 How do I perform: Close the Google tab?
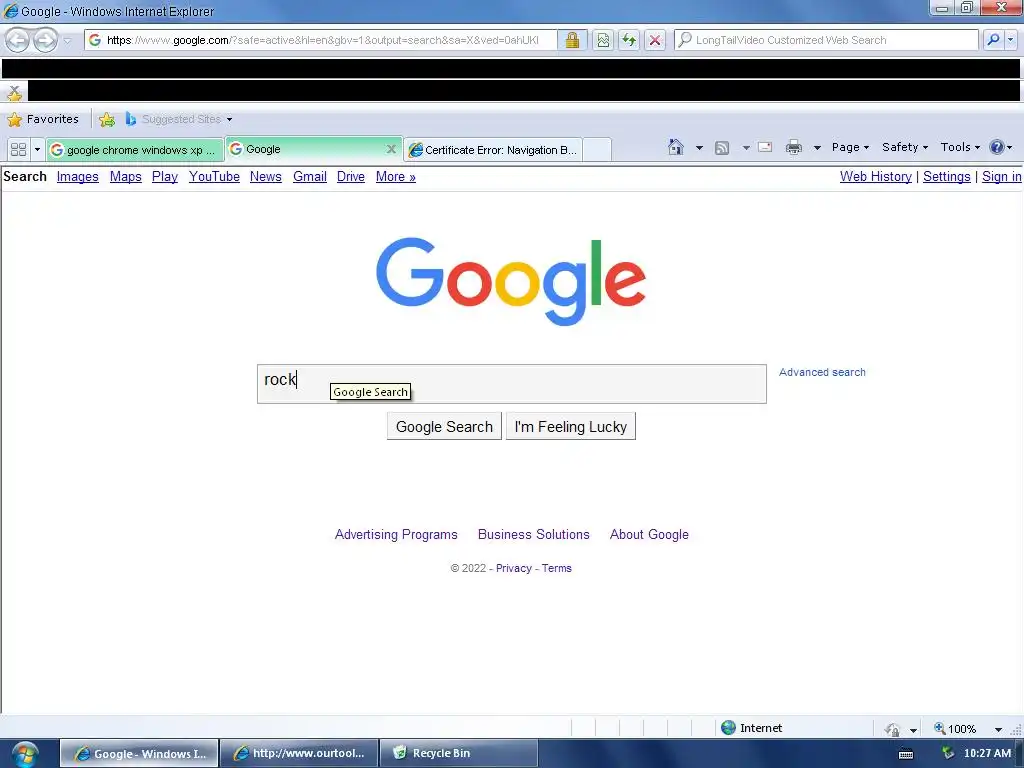click(x=391, y=149)
